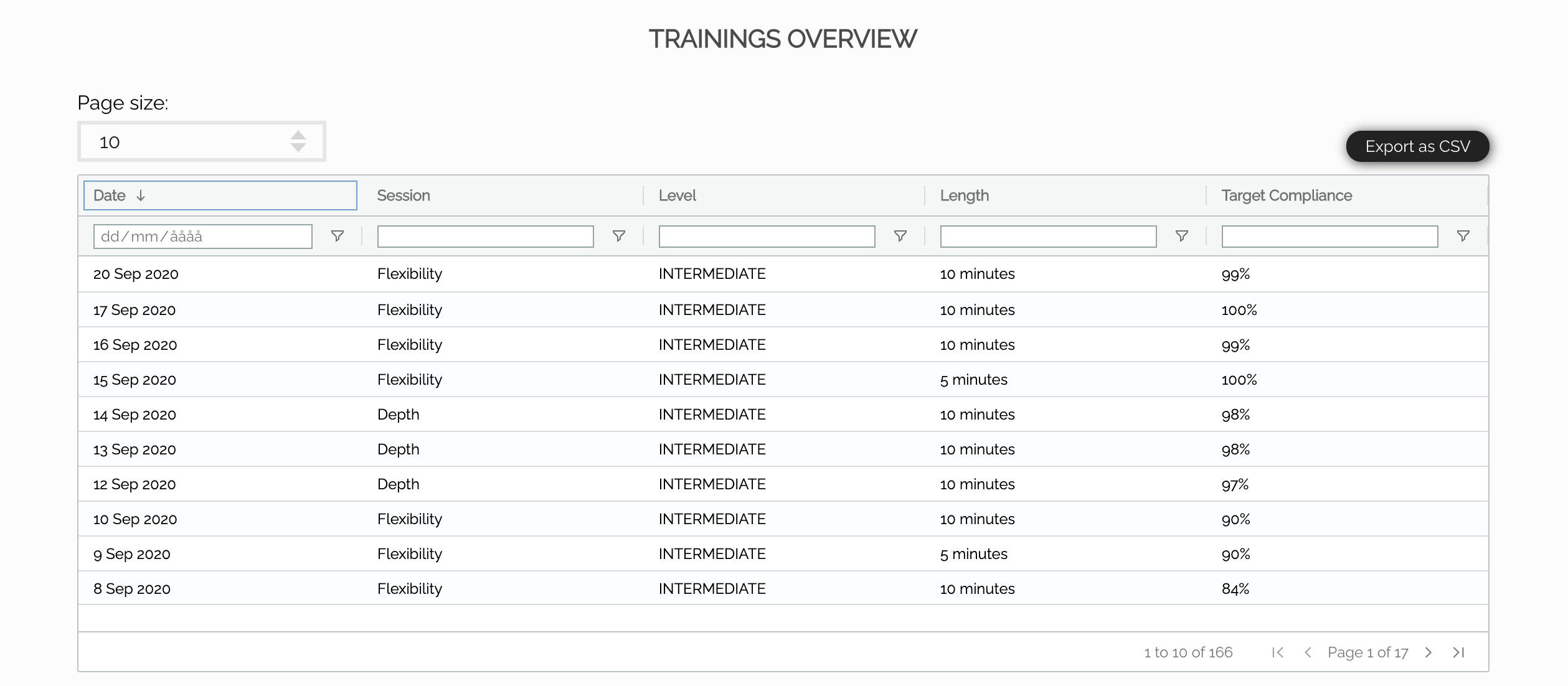Select the 14 Sep 2020 date cell
1568x686 pixels.
tap(135, 415)
